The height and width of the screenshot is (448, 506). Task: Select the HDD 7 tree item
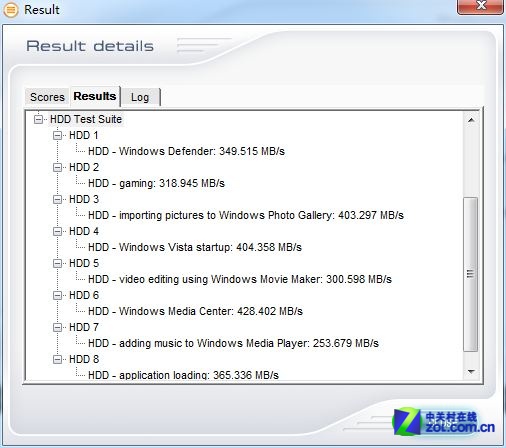click(84, 327)
